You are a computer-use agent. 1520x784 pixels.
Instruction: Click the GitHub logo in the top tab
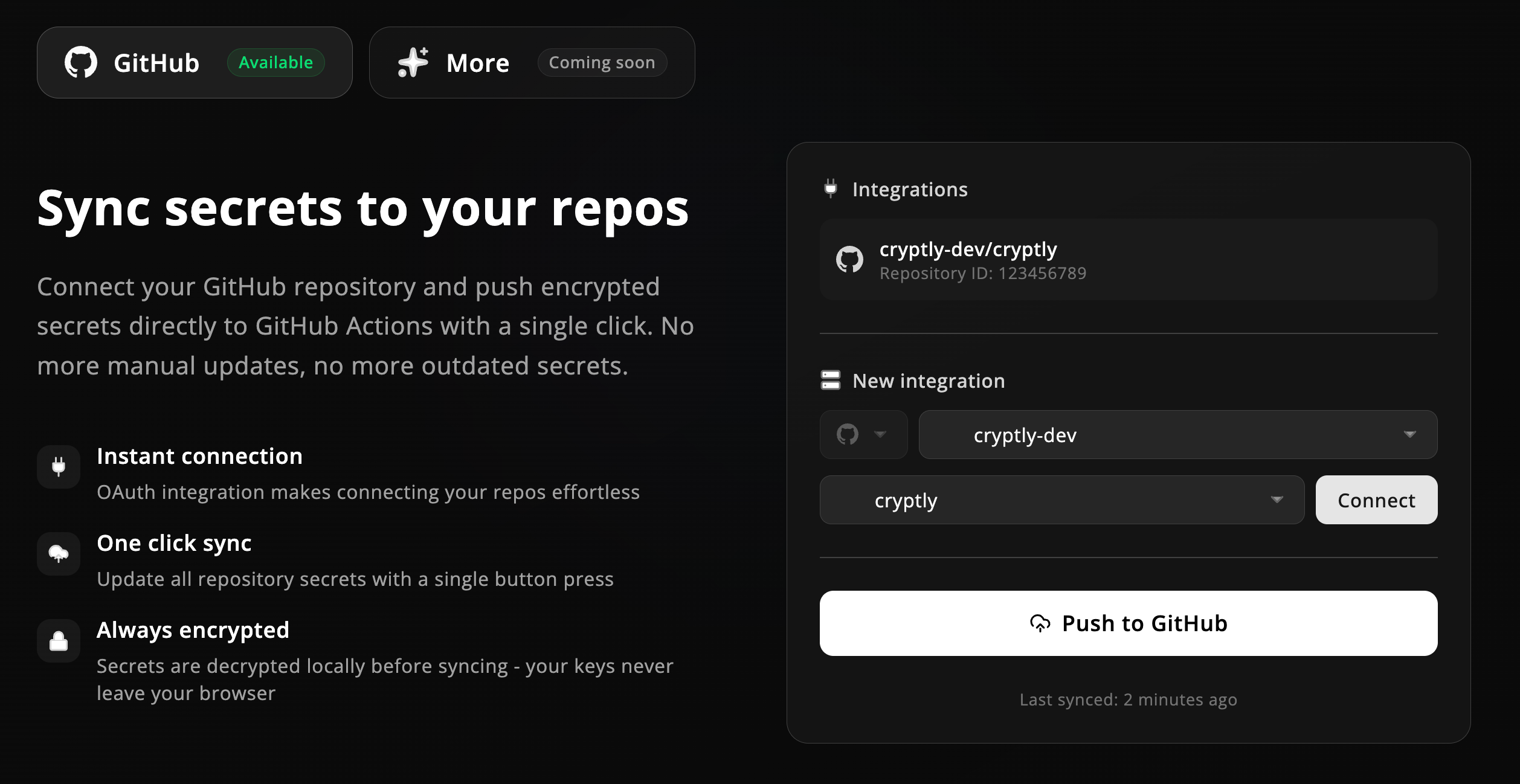tap(81, 62)
